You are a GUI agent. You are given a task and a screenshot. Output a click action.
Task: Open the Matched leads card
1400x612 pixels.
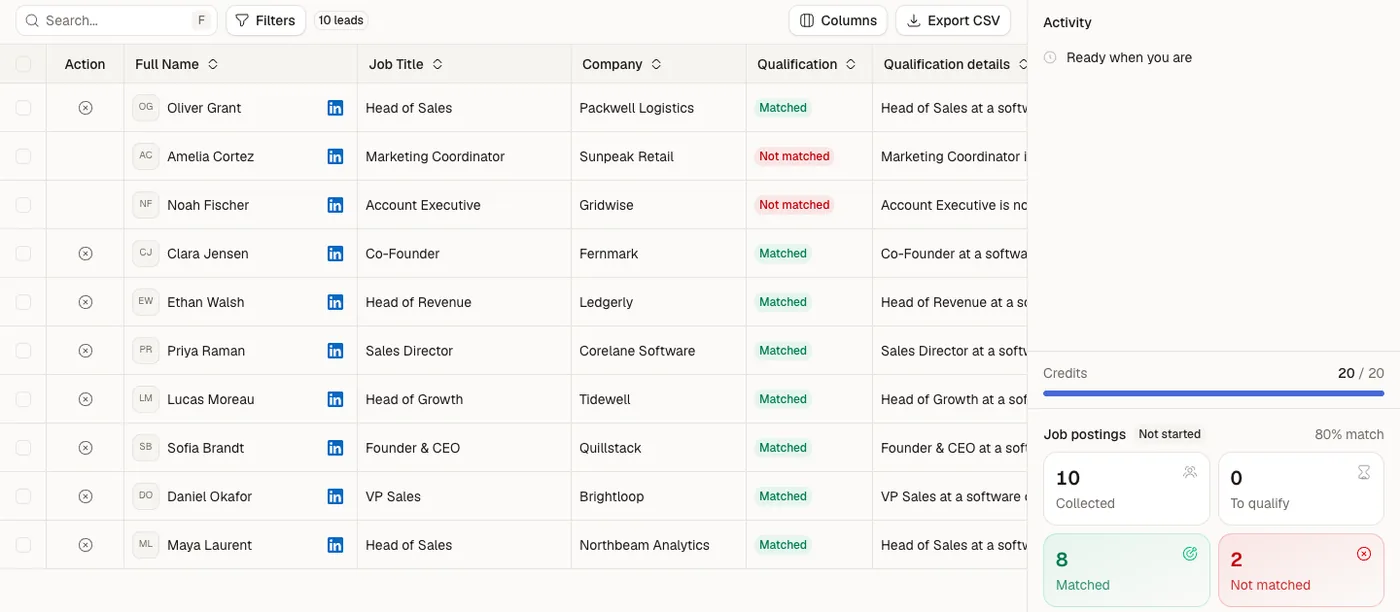click(1126, 571)
